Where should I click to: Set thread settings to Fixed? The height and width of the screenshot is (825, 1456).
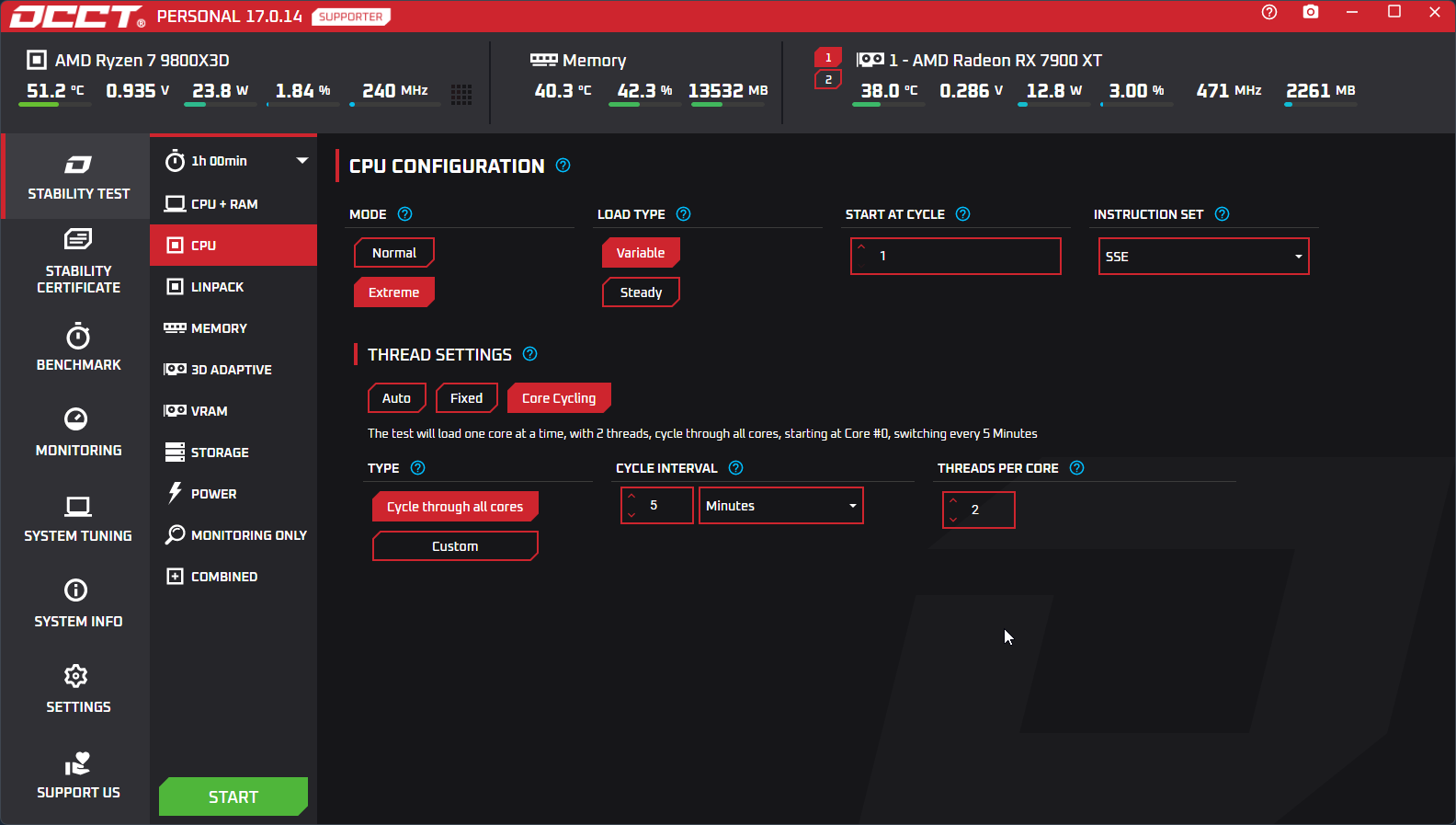click(x=467, y=398)
